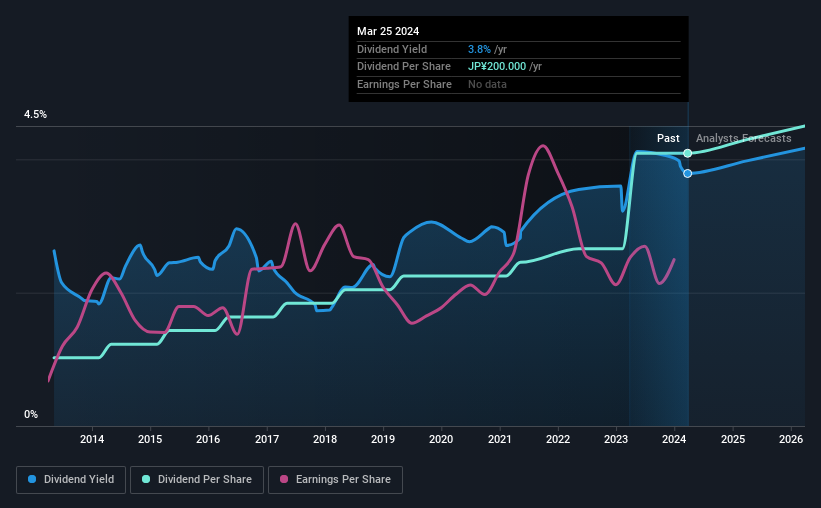
Task: Click the 2017 x-axis label
Action: (267, 439)
